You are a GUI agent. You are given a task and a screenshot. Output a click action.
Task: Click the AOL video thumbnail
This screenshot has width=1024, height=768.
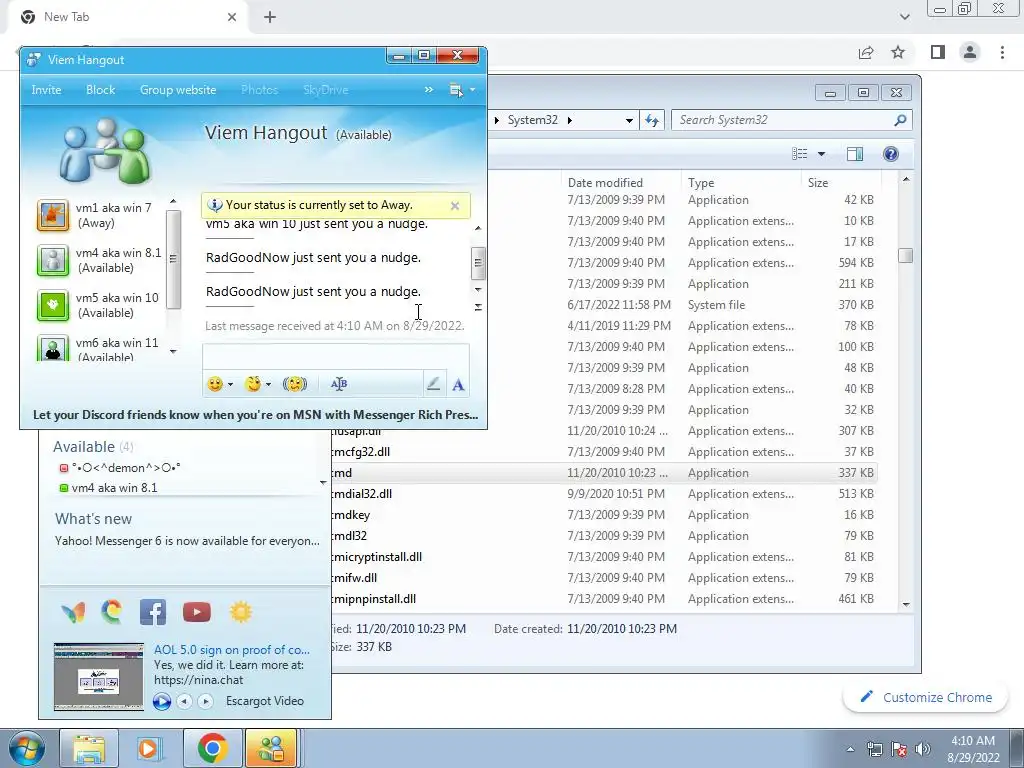pos(99,677)
